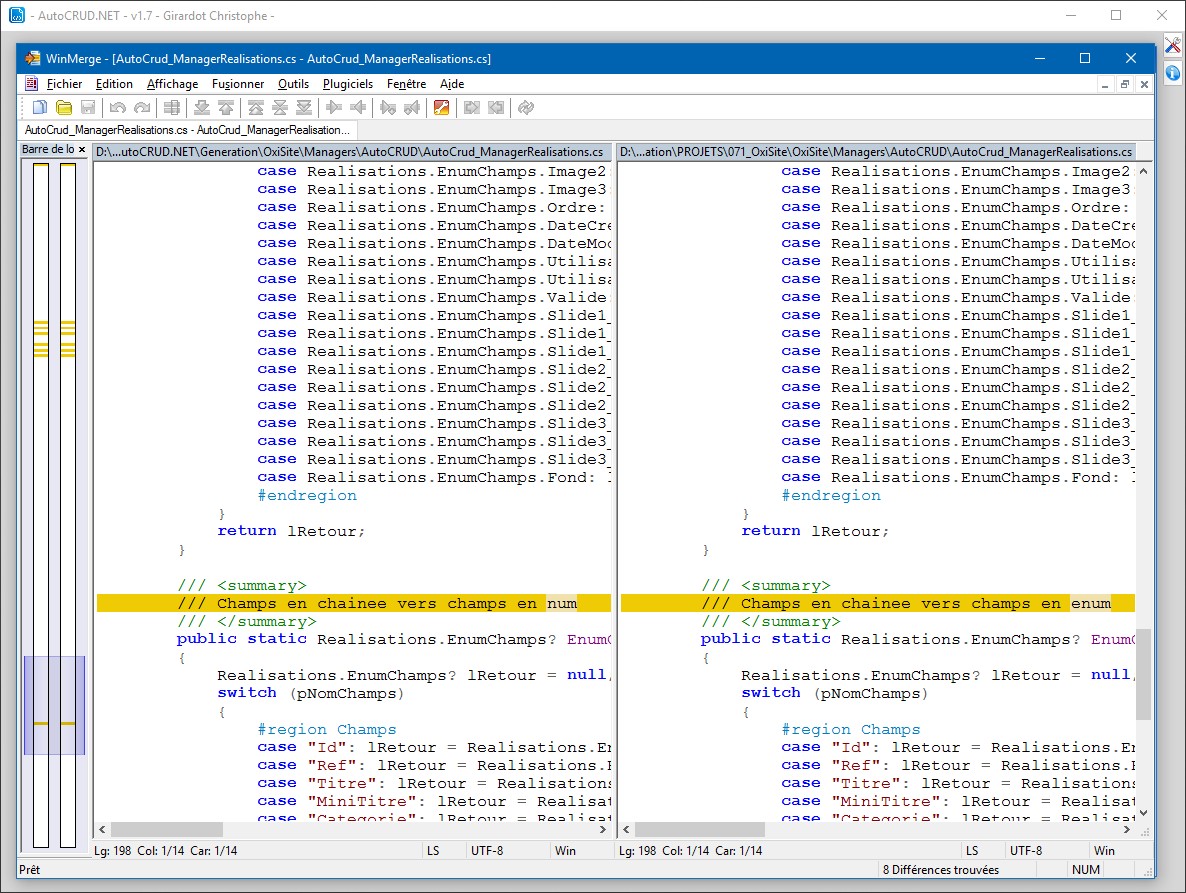The height and width of the screenshot is (893, 1186).
Task: Click the Copy all to left icon
Action: click(x=496, y=107)
